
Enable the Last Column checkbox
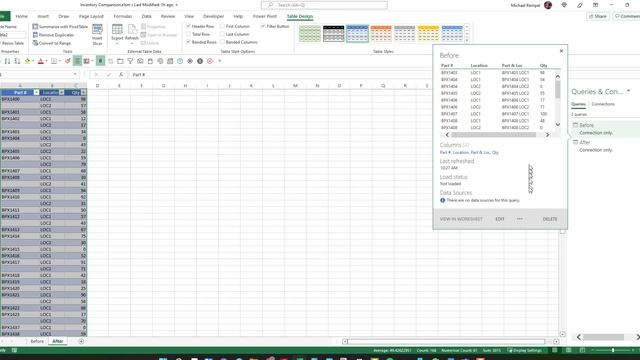222,34
